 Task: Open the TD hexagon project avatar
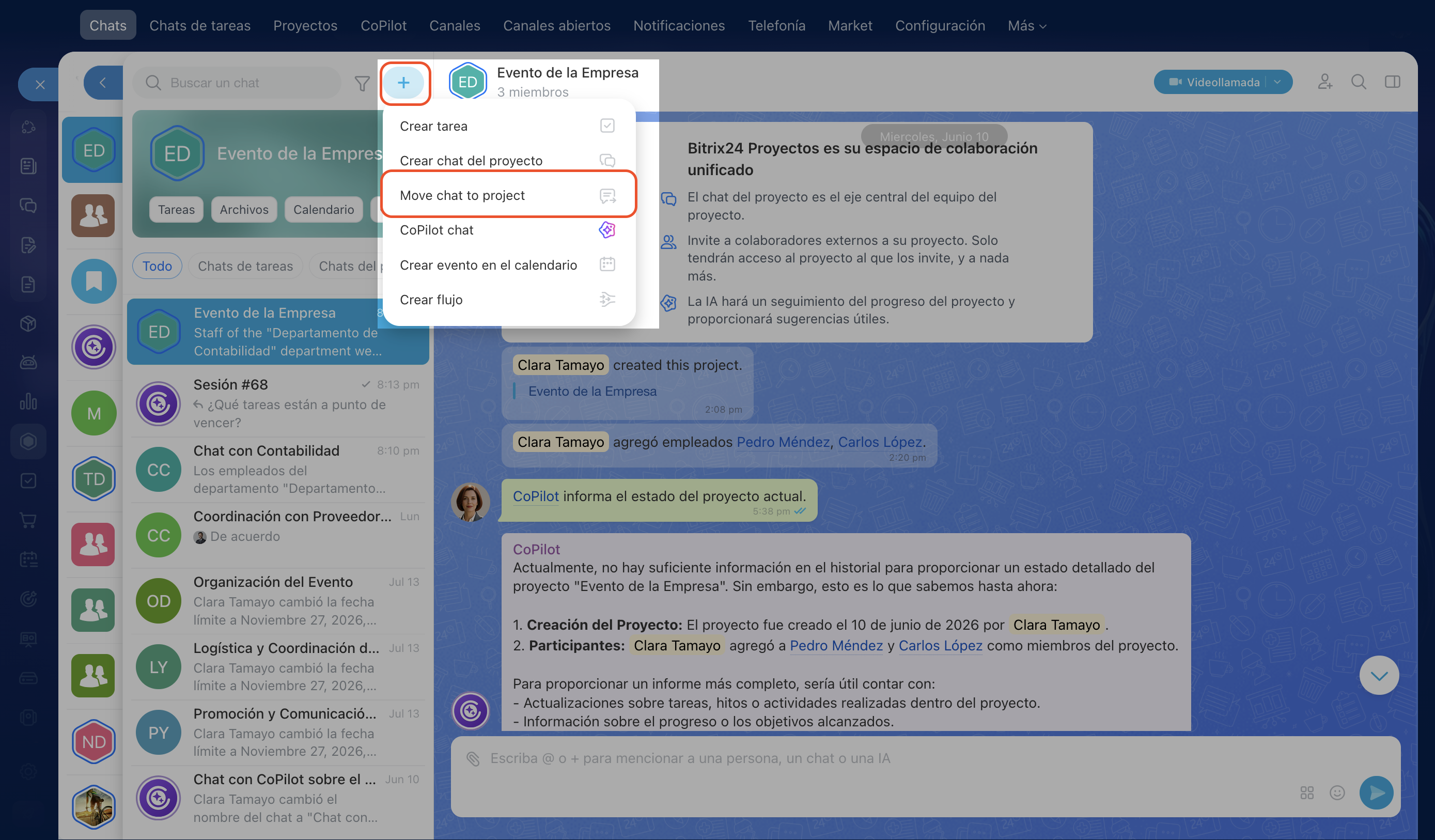click(x=94, y=478)
